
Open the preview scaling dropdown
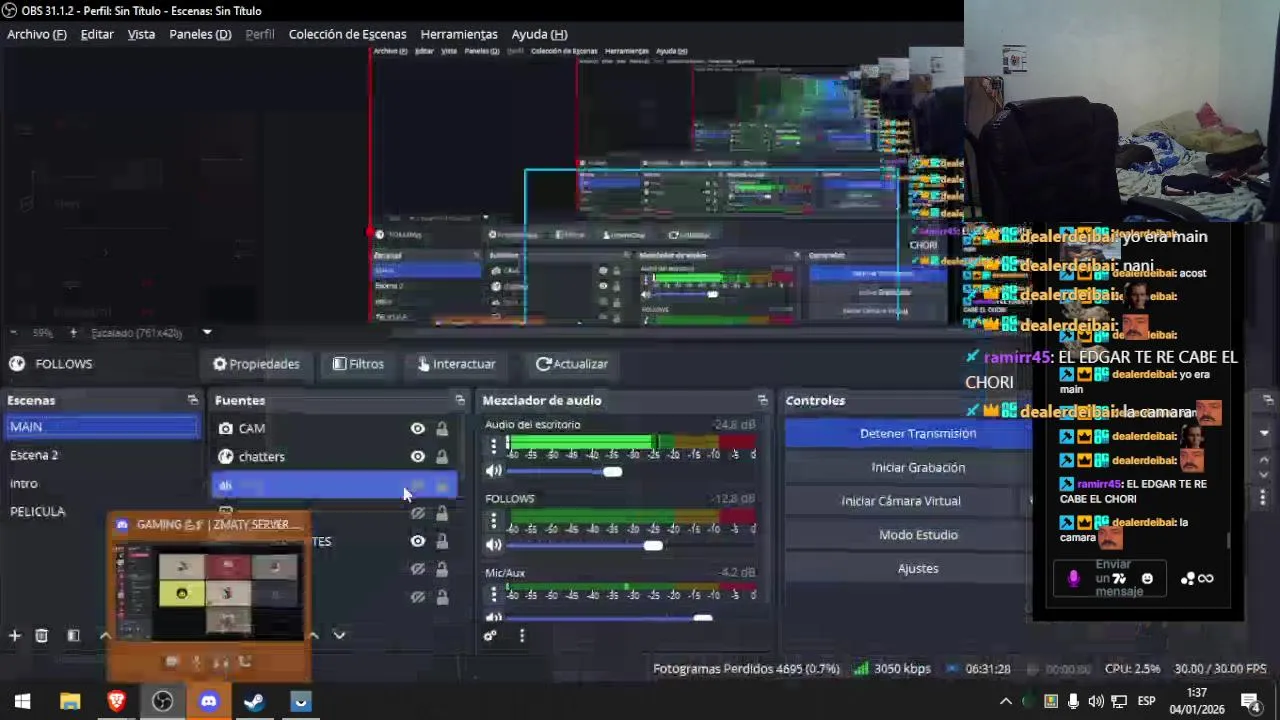click(207, 332)
